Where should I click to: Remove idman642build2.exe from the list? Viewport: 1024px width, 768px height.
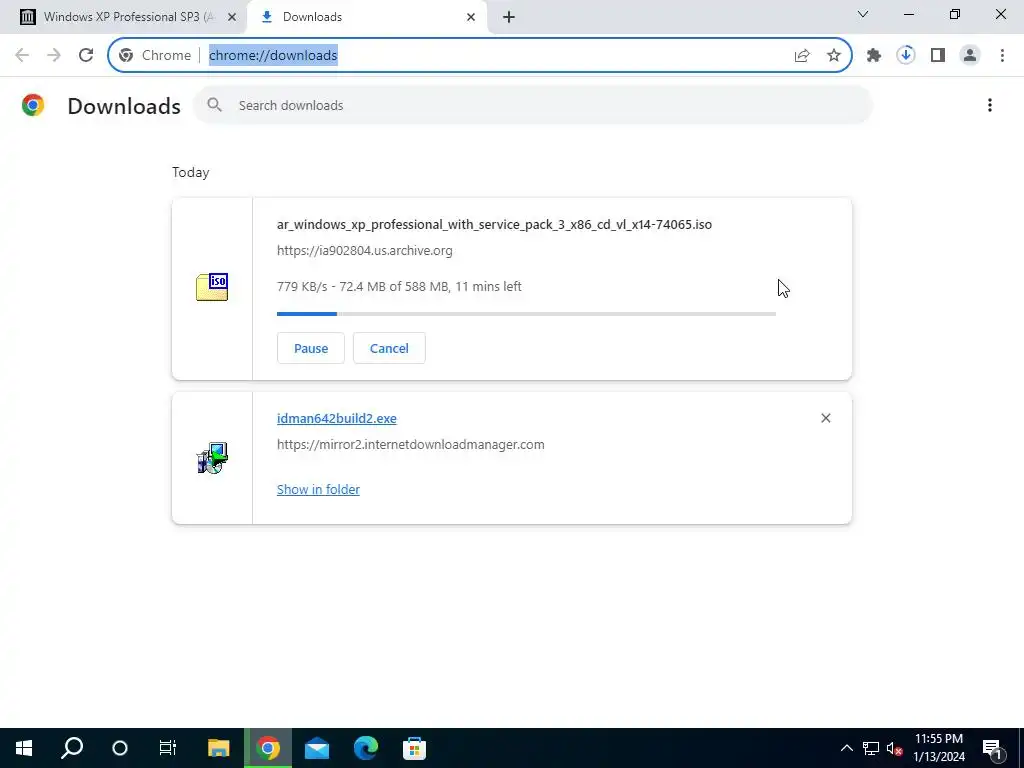click(x=825, y=418)
